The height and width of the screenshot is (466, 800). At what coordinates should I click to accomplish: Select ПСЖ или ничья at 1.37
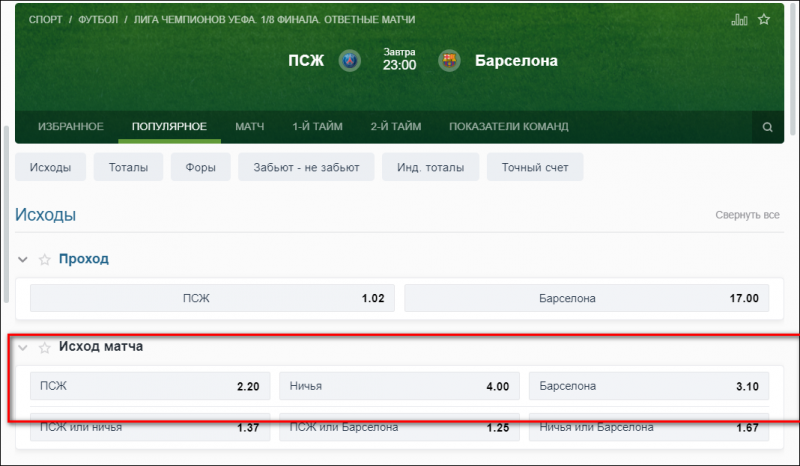point(150,428)
